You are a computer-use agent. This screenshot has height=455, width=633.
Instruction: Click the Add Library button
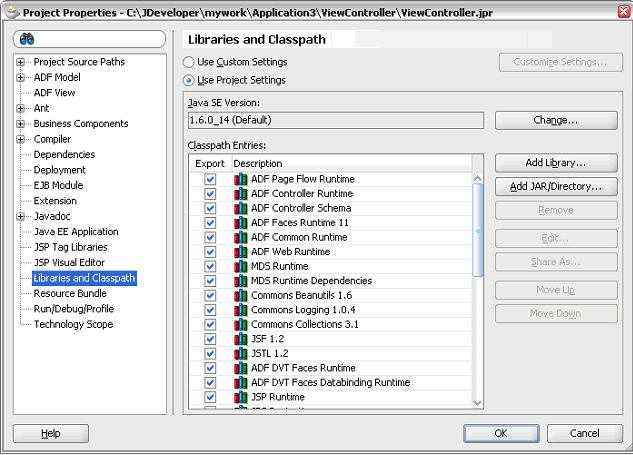556,162
